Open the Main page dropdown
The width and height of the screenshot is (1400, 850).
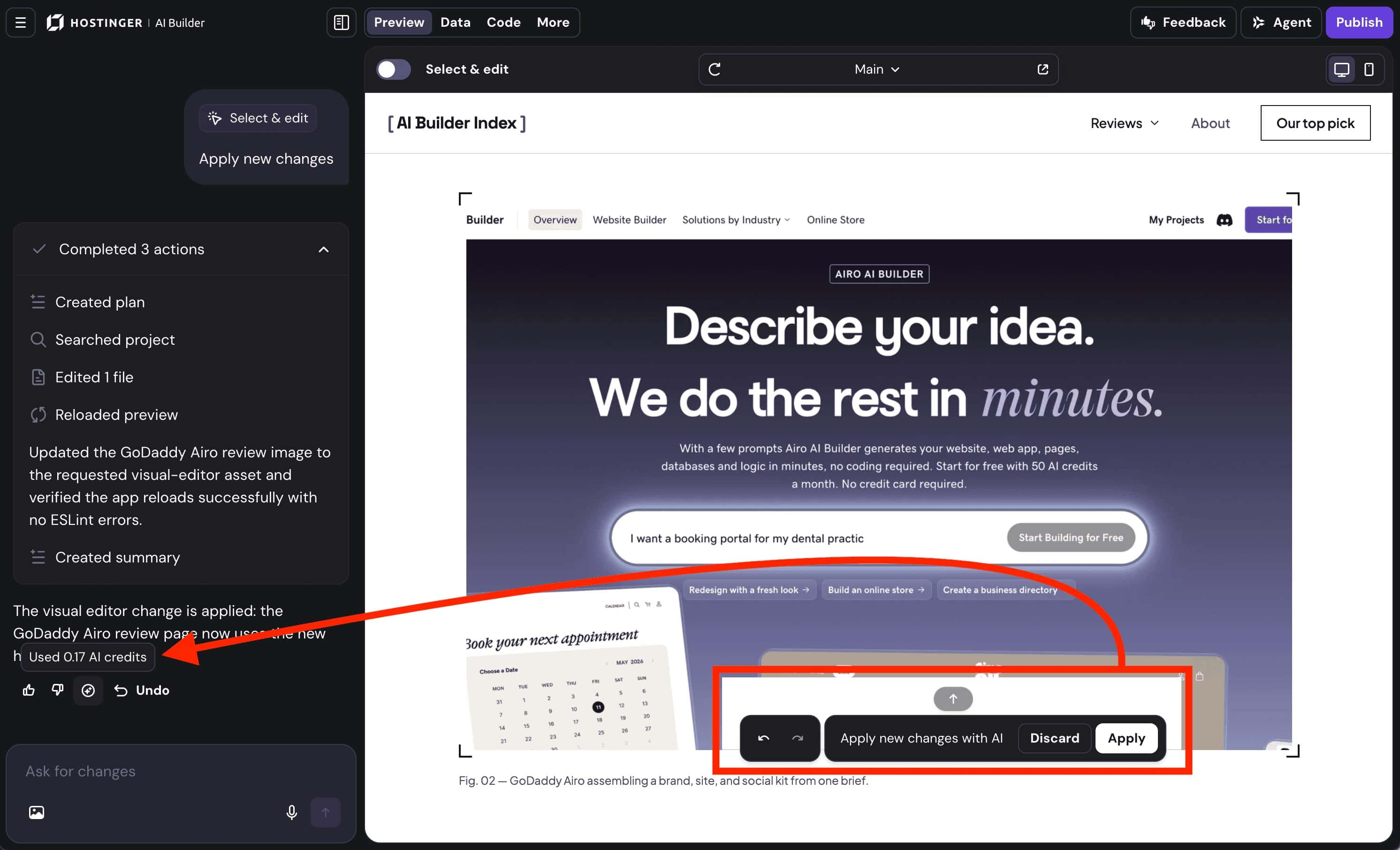(877, 69)
